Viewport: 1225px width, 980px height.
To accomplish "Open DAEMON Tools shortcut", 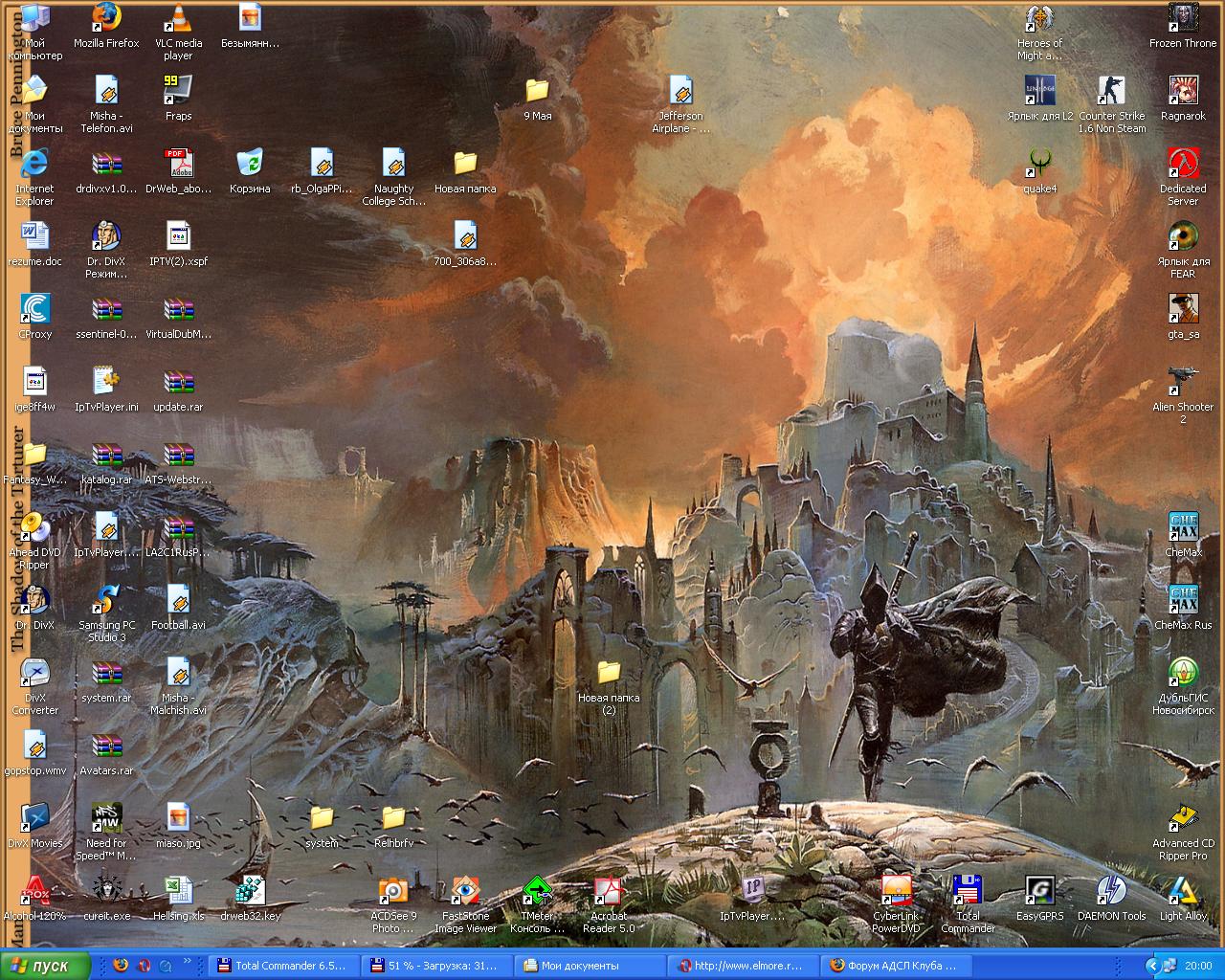I will click(1111, 892).
